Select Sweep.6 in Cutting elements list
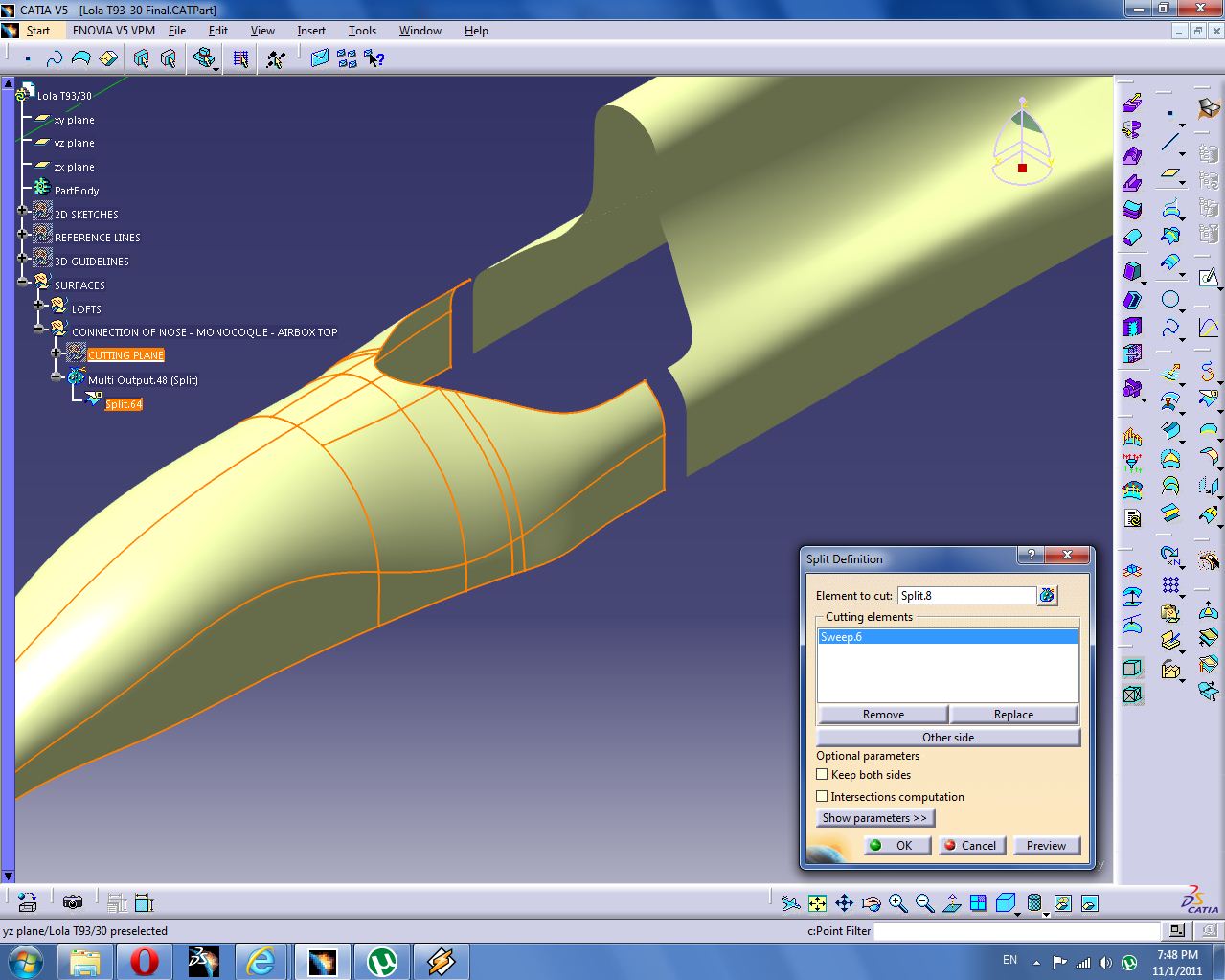The image size is (1225, 980). (947, 637)
